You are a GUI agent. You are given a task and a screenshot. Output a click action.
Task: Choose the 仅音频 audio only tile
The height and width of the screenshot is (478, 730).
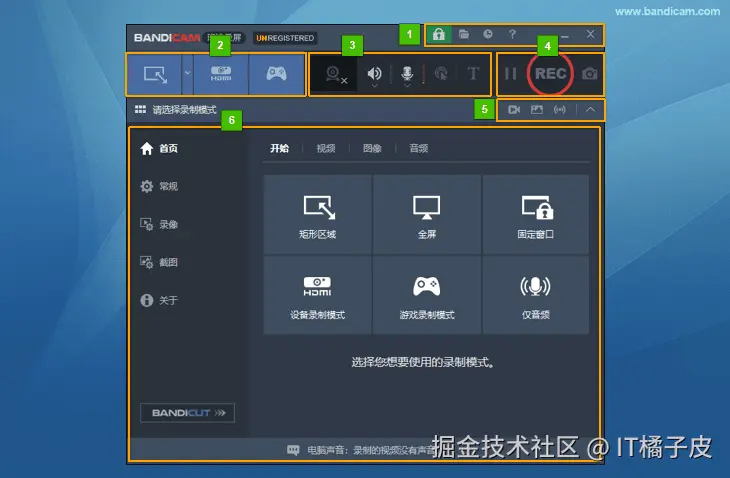pyautogui.click(x=535, y=295)
